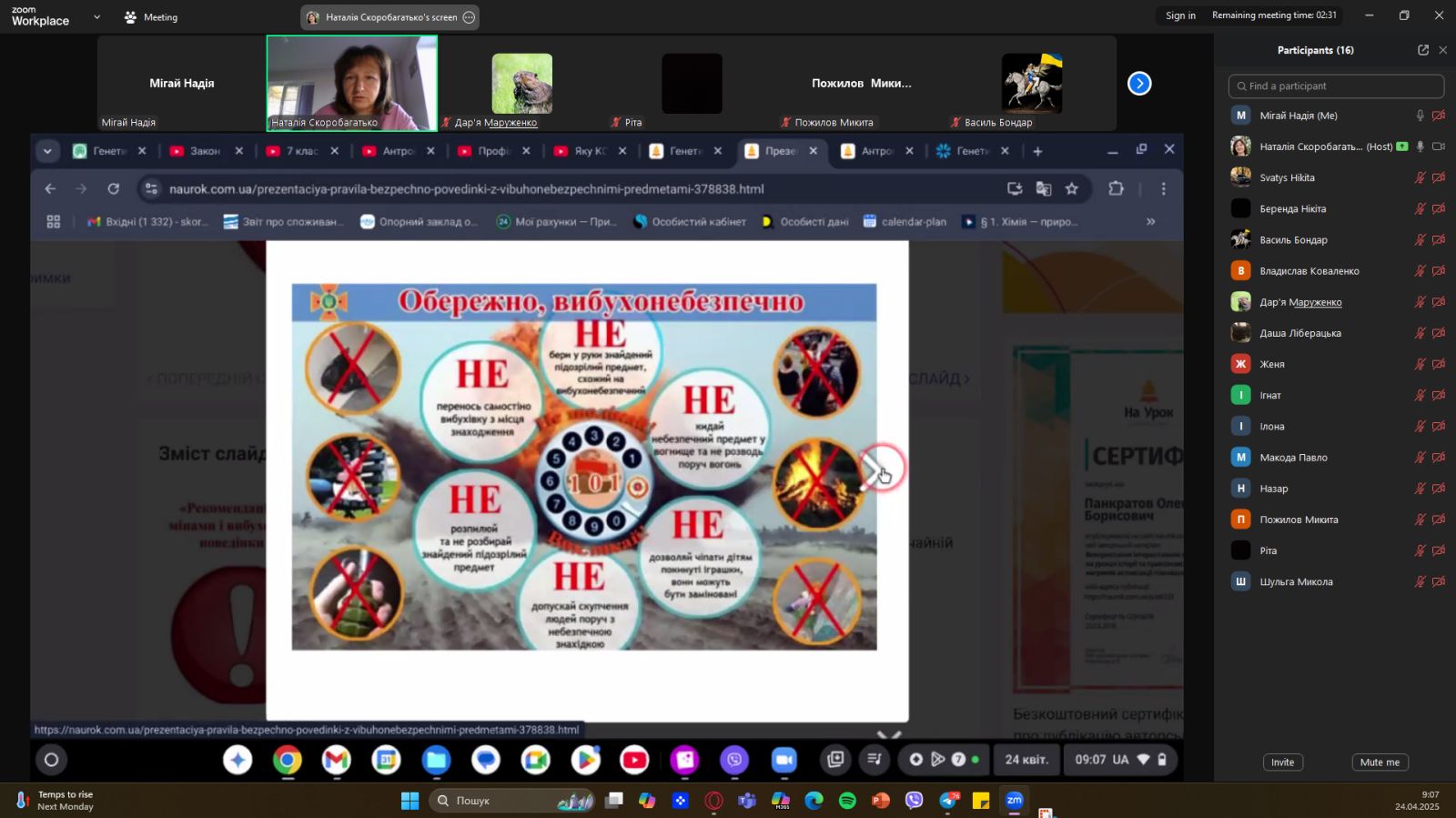
Task: Open Chrome from ChromeOS shelf
Action: click(287, 760)
